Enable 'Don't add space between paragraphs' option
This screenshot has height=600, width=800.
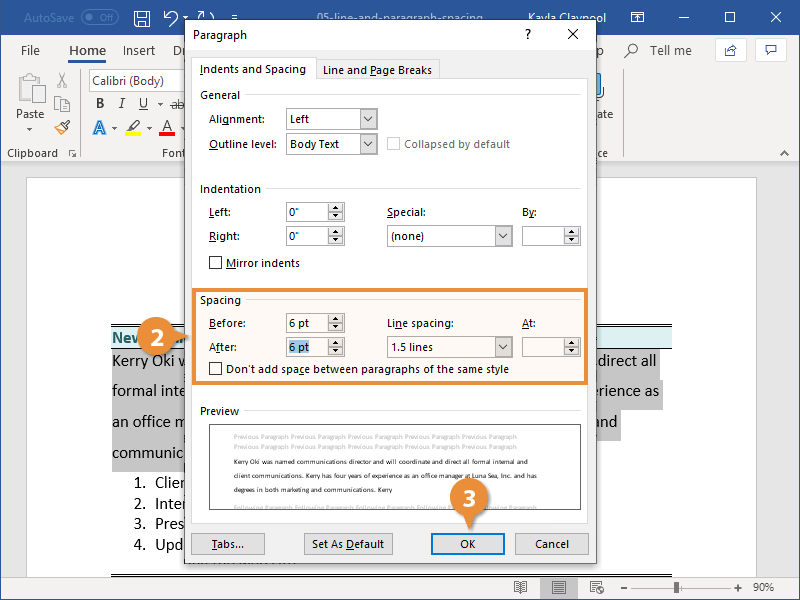(x=215, y=369)
